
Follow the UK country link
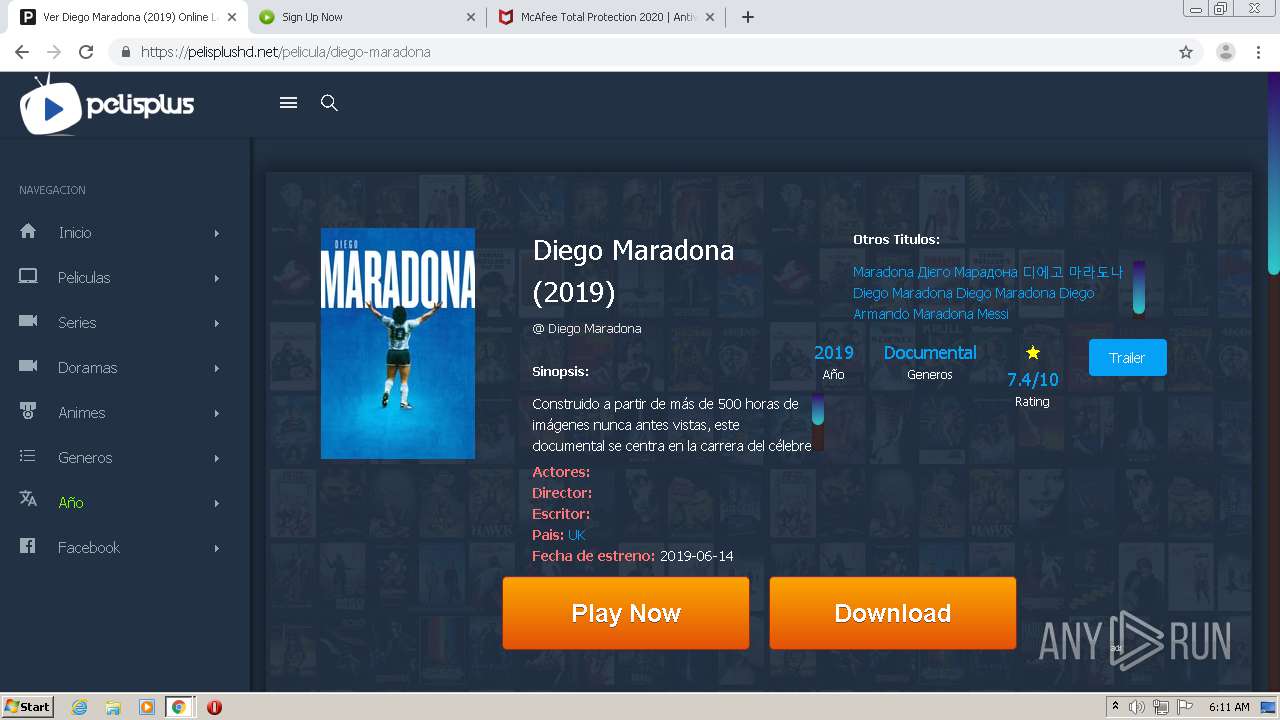coord(577,535)
